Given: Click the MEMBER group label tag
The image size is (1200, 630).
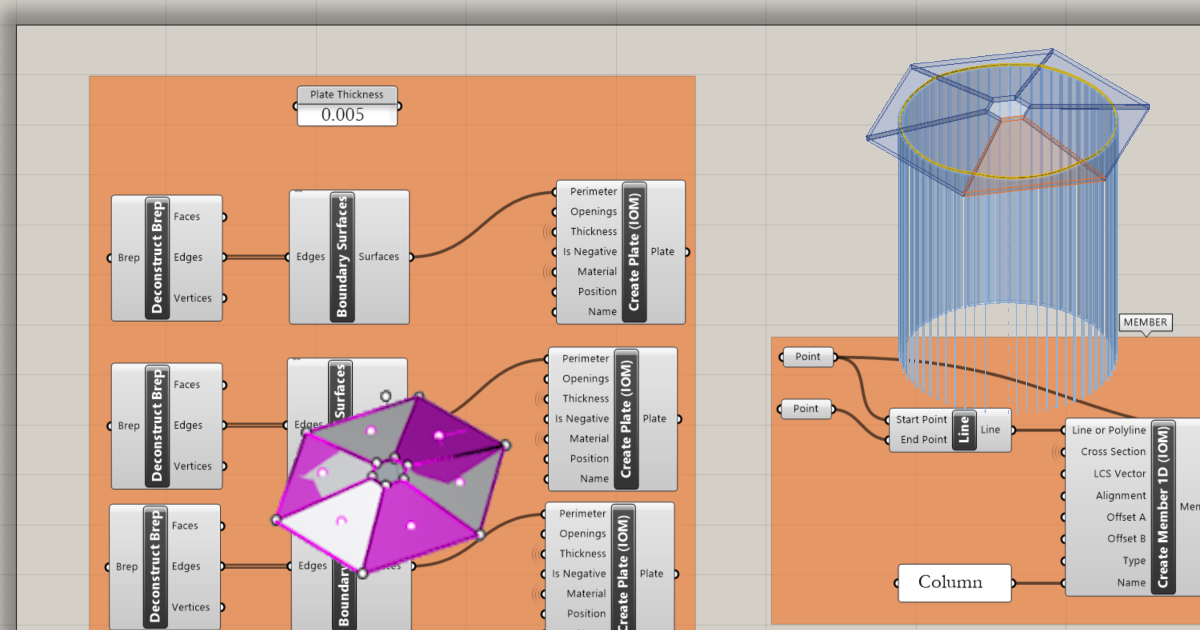Looking at the screenshot, I should (1145, 322).
